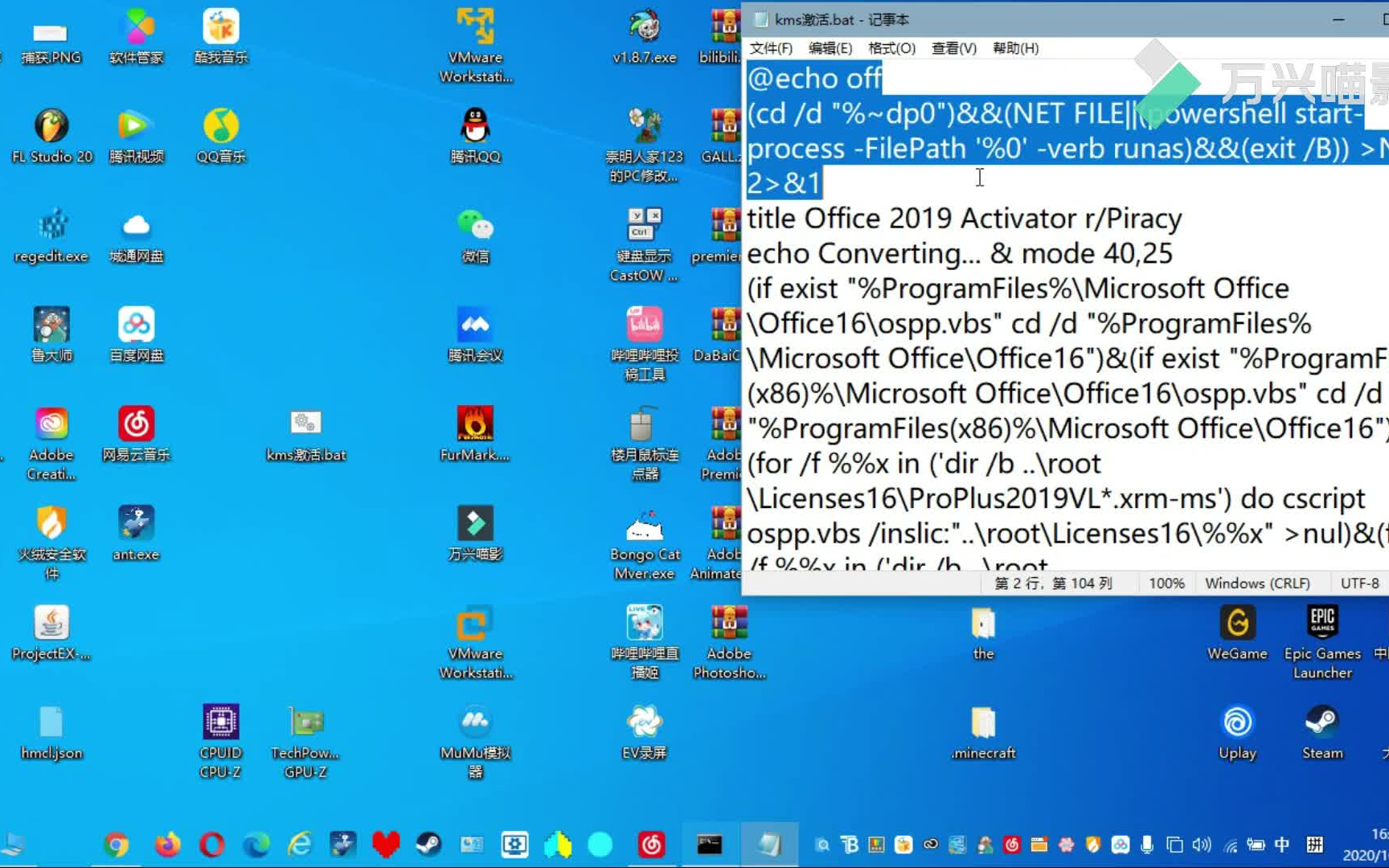The width and height of the screenshot is (1389, 868).
Task: Select 腾讯会议 desktop icon
Action: click(475, 334)
